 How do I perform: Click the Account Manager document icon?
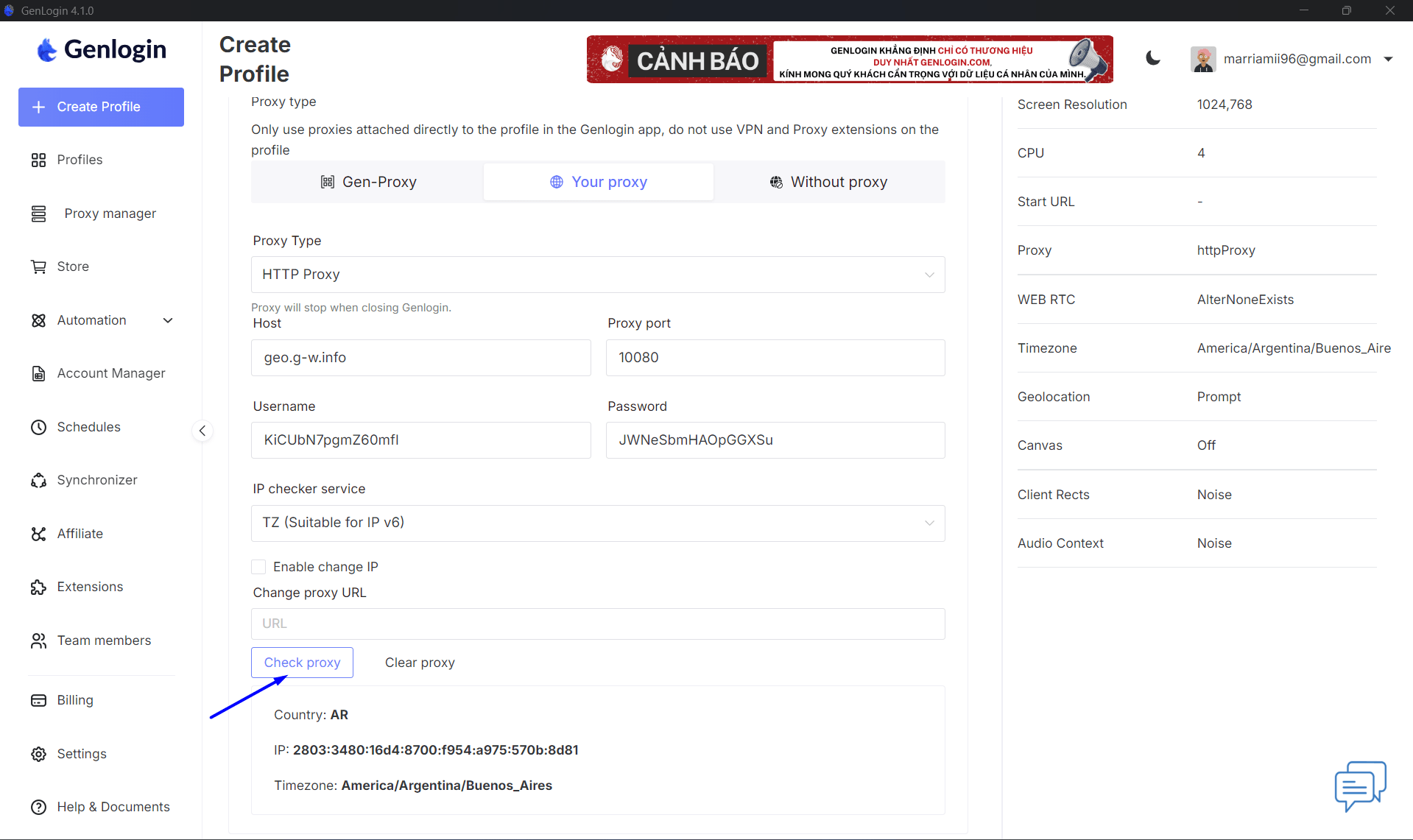point(38,373)
